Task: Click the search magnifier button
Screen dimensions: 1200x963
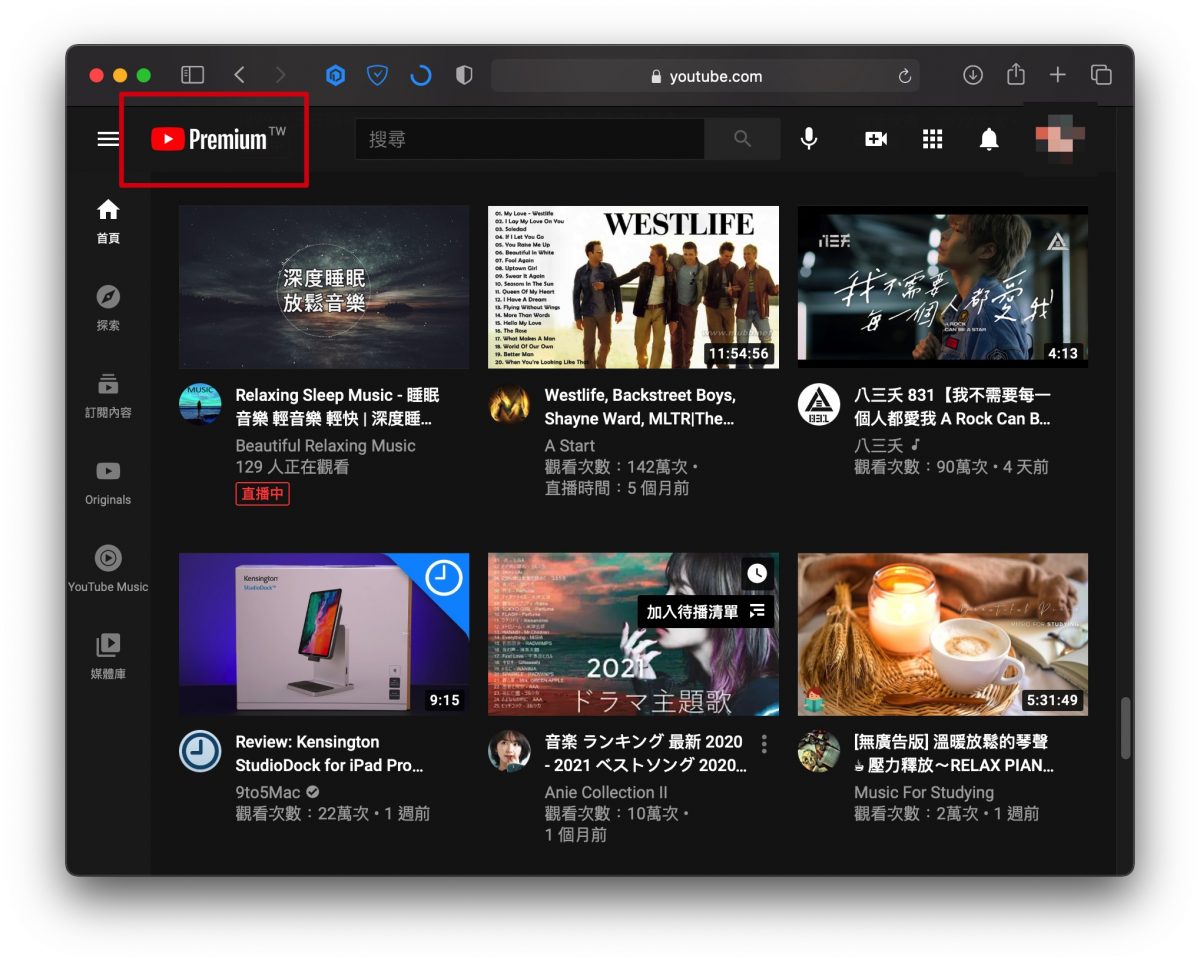Action: point(742,139)
